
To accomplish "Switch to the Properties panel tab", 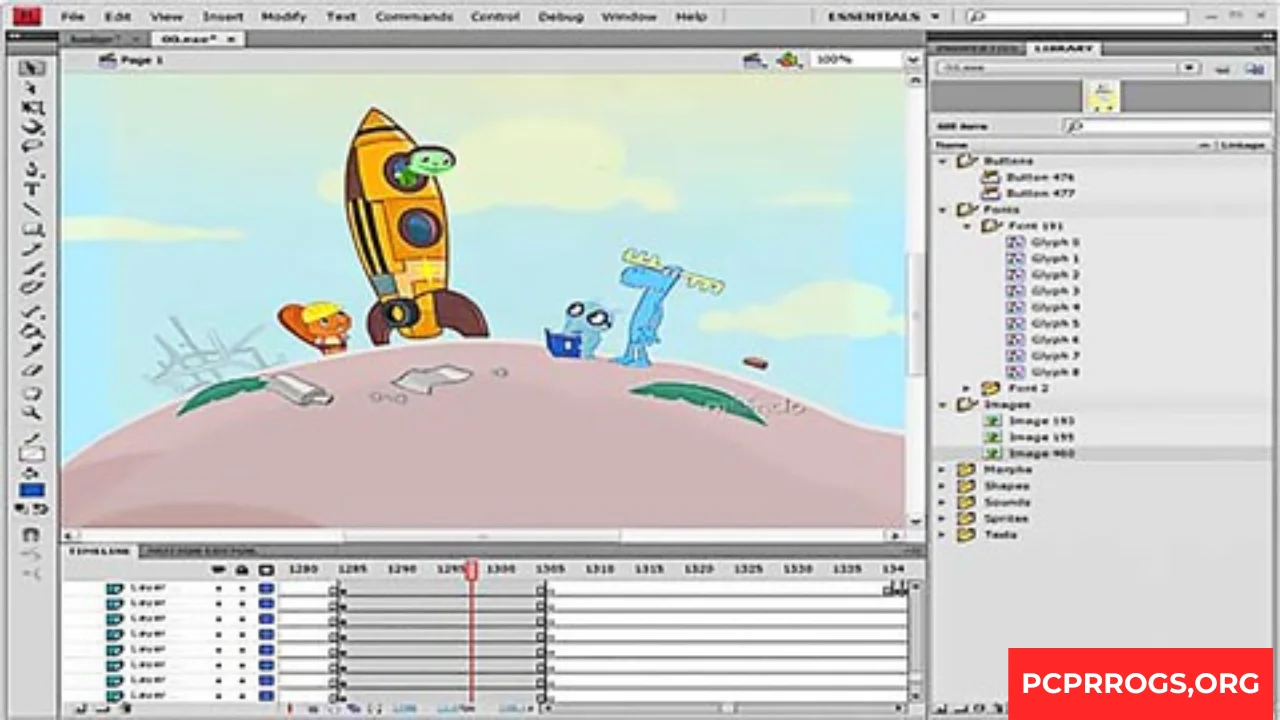I will tap(978, 49).
